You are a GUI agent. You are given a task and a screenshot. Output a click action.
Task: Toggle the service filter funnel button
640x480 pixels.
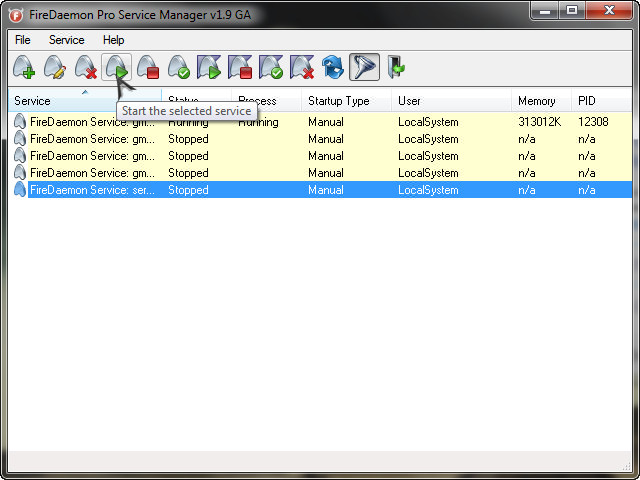pyautogui.click(x=364, y=68)
